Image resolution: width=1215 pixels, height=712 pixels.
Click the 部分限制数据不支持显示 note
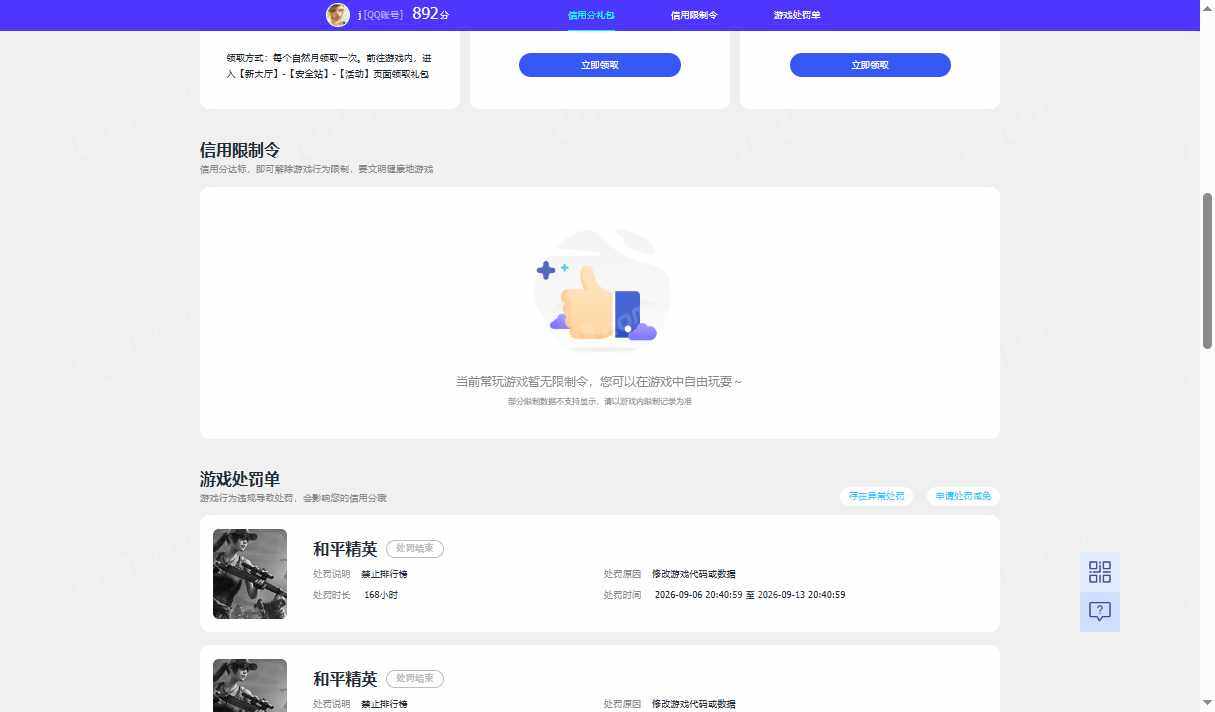pyautogui.click(x=600, y=401)
